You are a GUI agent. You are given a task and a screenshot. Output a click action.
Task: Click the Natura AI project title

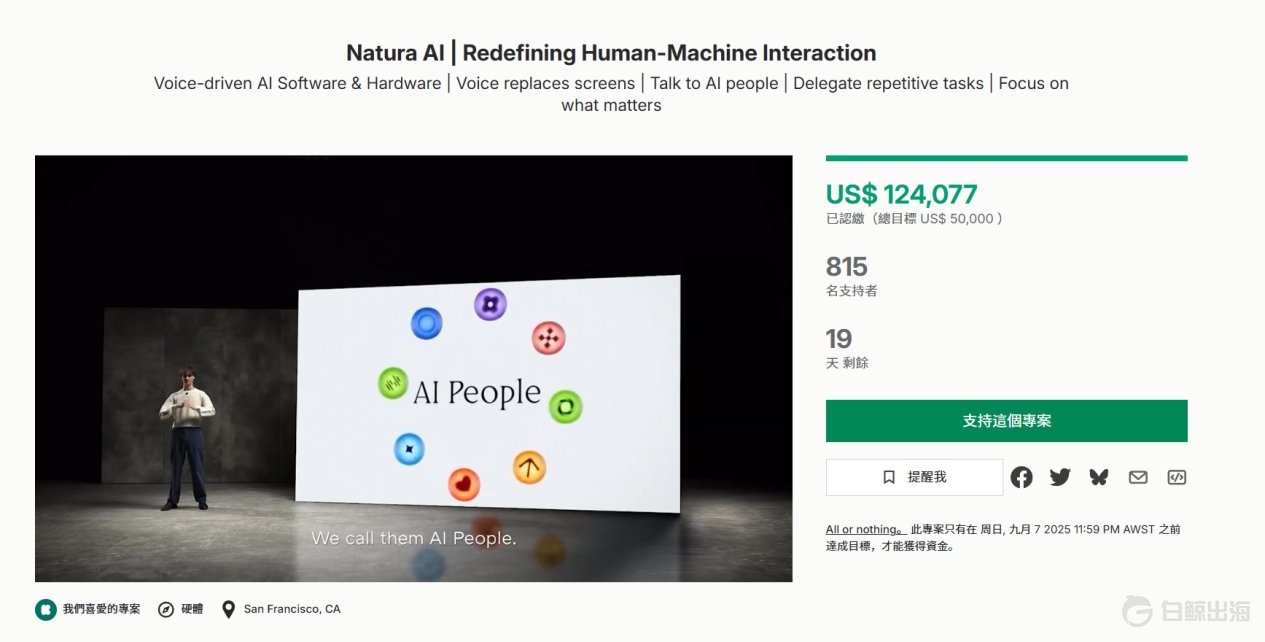[611, 53]
